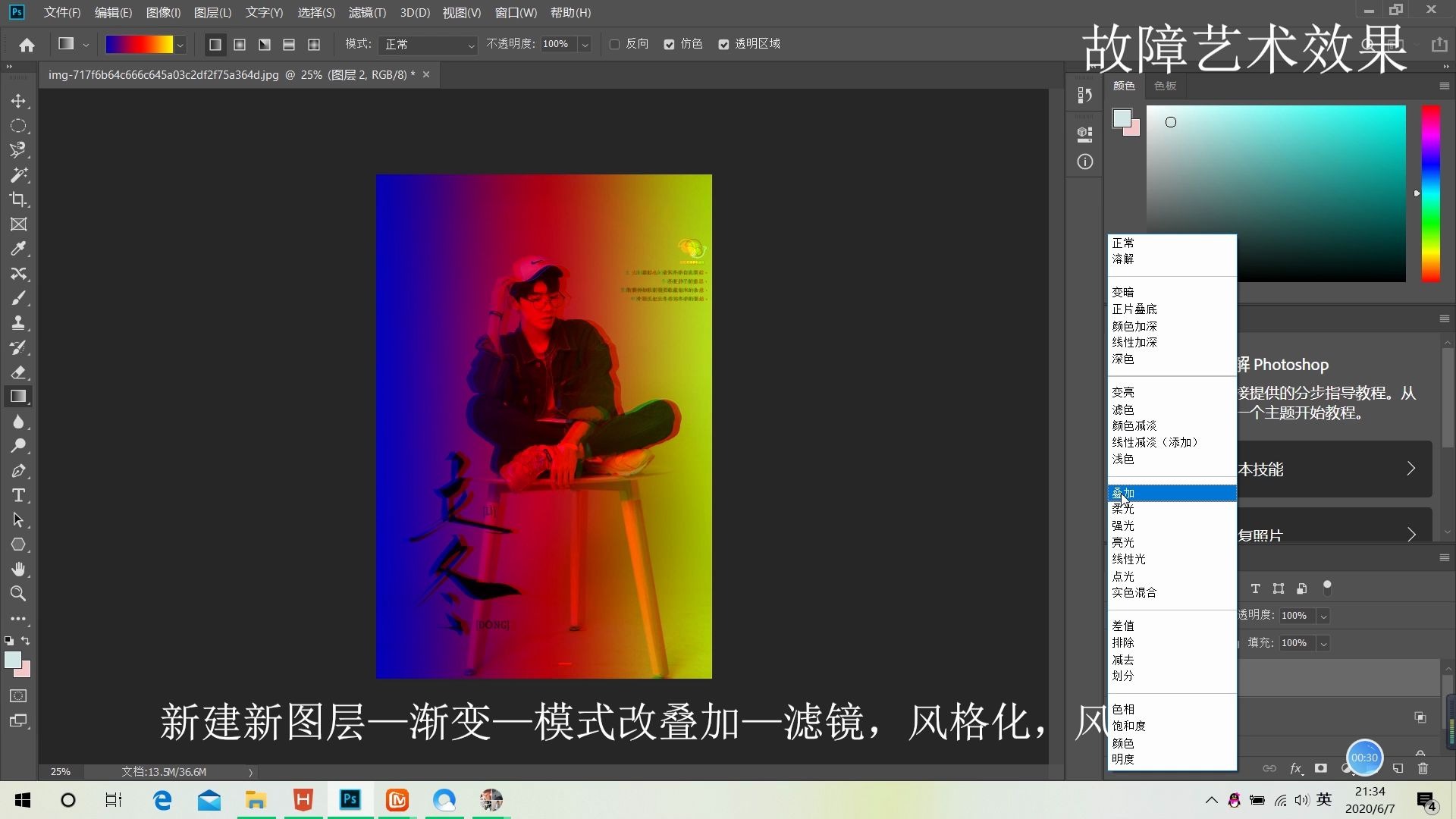1456x819 pixels.
Task: Select the Hand tool
Action: pyautogui.click(x=18, y=569)
